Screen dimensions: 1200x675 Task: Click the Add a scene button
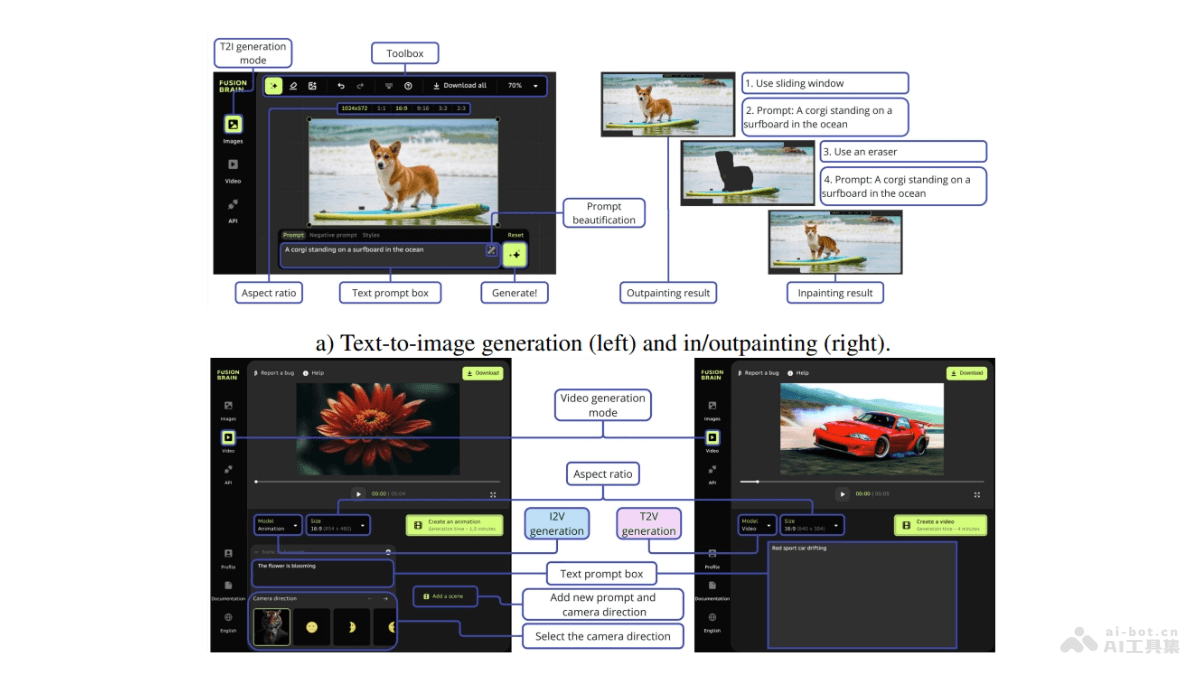click(x=445, y=596)
